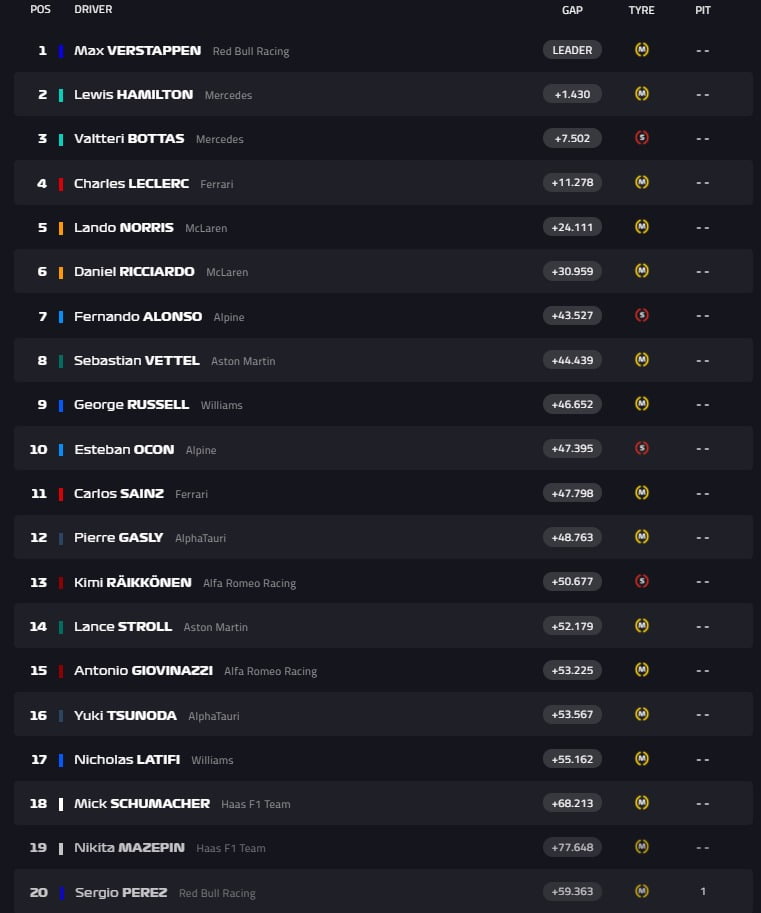Select Yuki Tsunoda's position number 16
Image resolution: width=761 pixels, height=913 pixels.
coord(37,714)
